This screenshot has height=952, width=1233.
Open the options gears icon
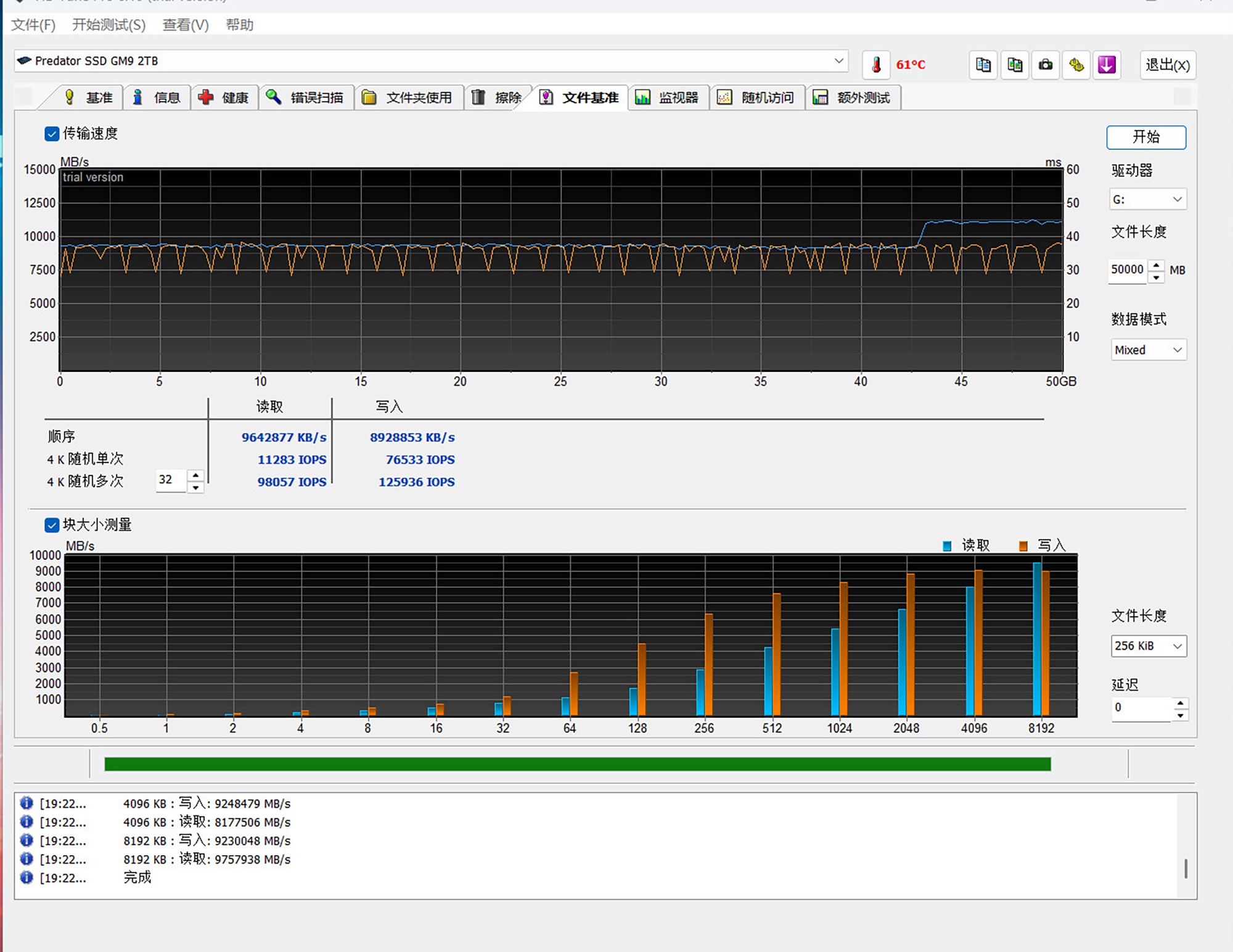pyautogui.click(x=1076, y=65)
